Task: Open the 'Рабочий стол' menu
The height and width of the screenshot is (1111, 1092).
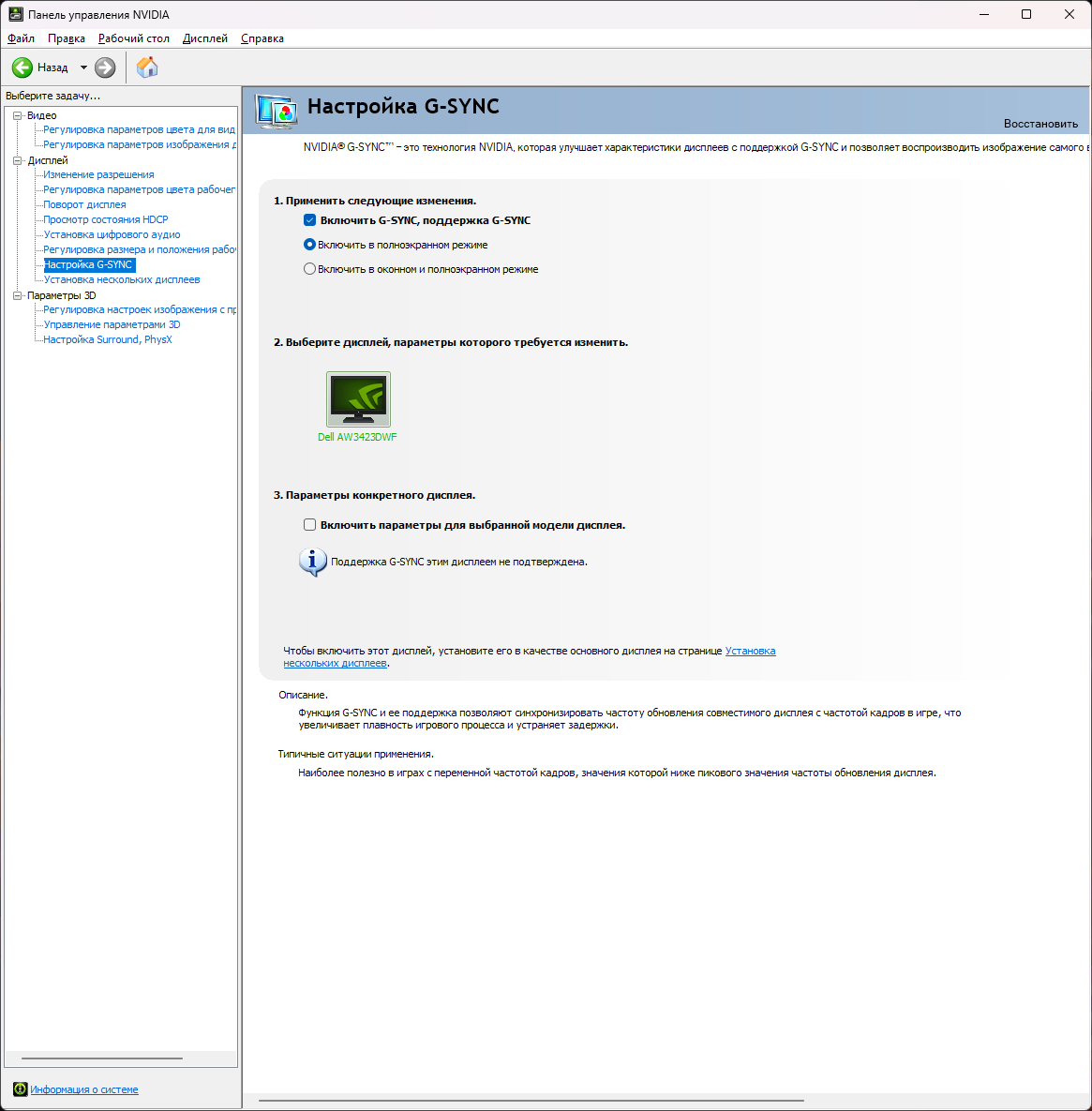Action: (134, 38)
